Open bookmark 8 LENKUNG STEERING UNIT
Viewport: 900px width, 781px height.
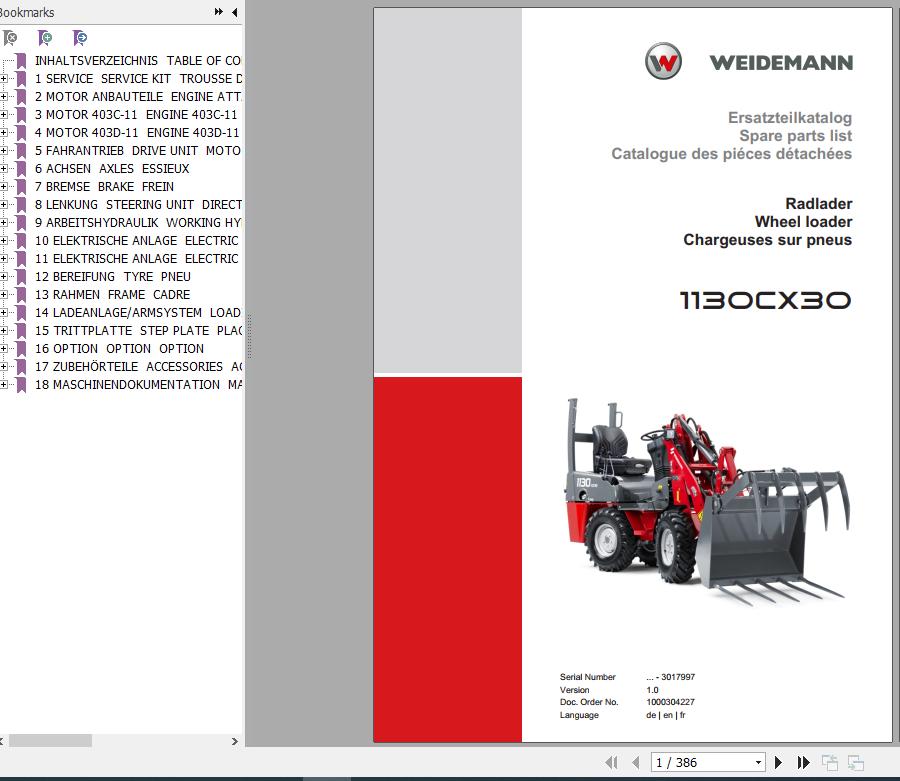click(138, 204)
